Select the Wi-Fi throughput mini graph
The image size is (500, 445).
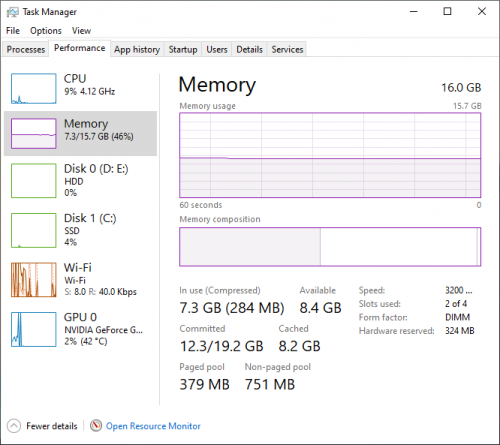34,280
